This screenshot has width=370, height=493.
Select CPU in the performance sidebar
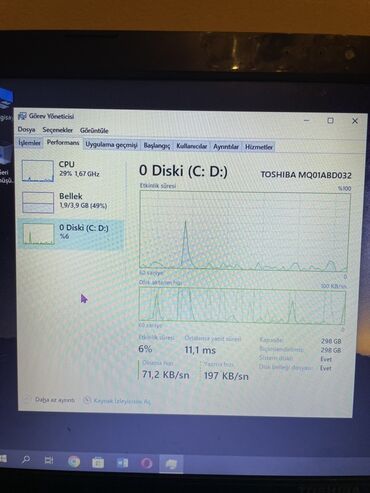[x=71, y=171]
